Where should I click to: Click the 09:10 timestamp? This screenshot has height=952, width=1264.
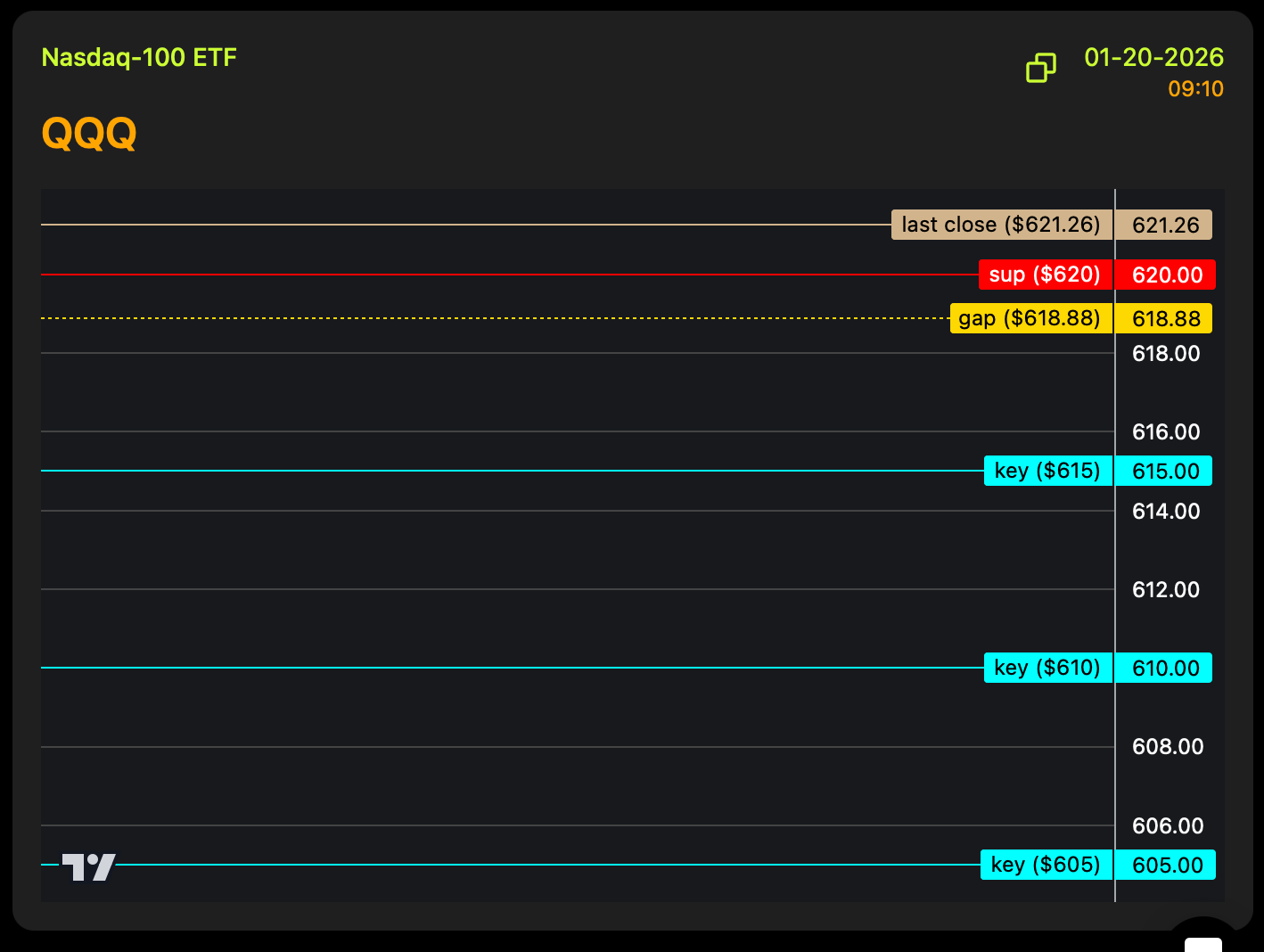pos(1195,89)
